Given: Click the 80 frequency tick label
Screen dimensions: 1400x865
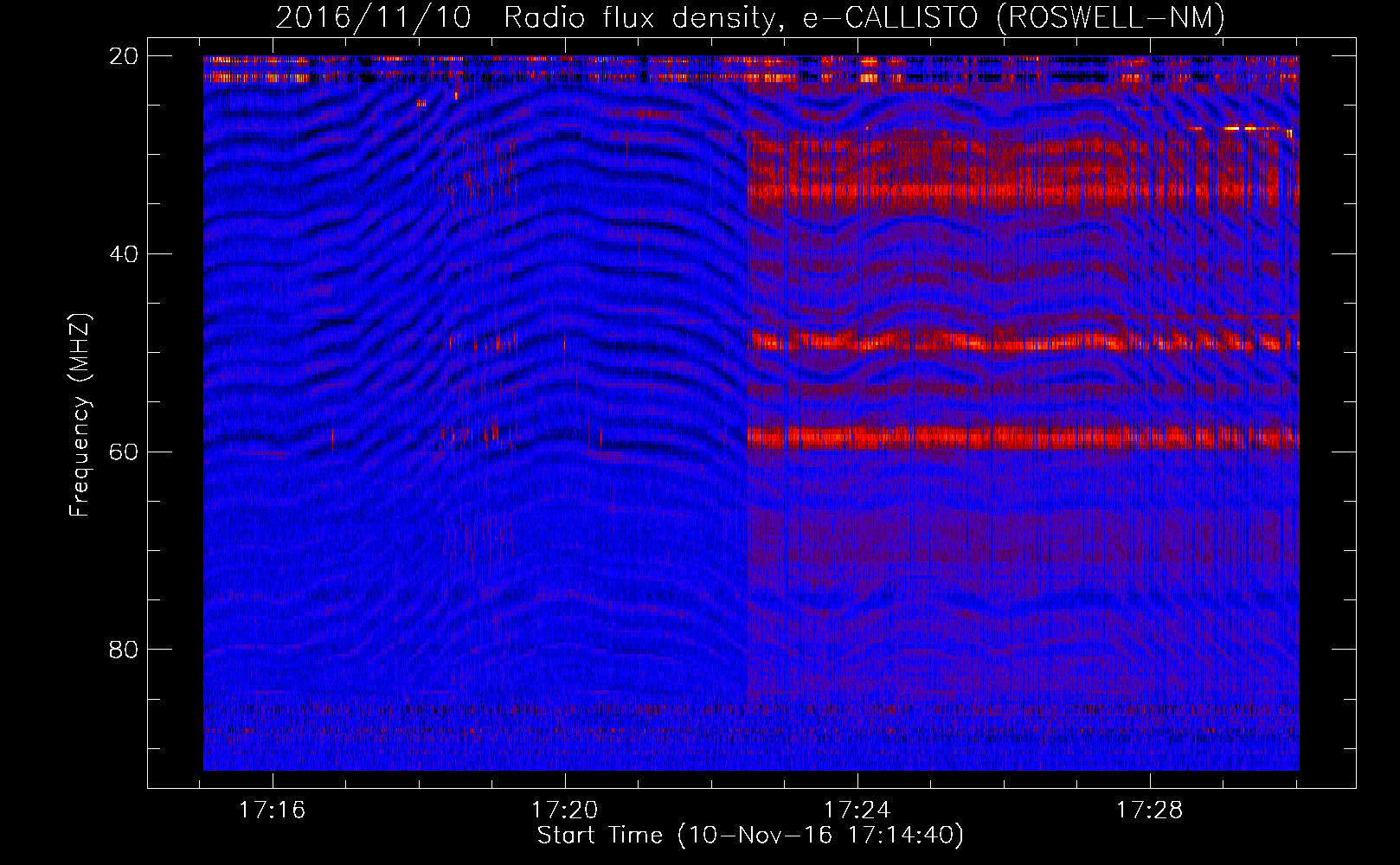Looking at the screenshot, I should pyautogui.click(x=124, y=650).
